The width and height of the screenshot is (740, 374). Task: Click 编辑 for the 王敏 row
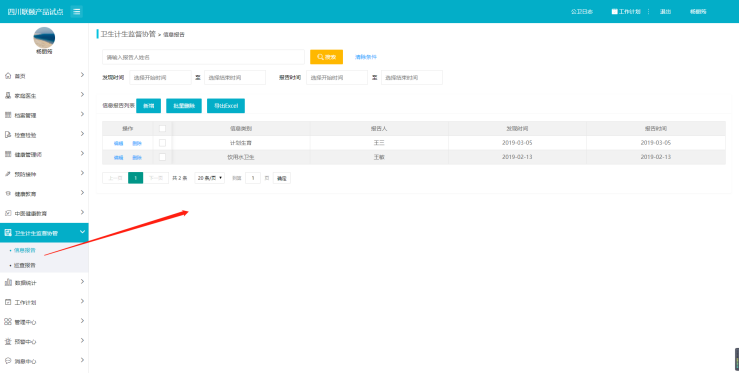pyautogui.click(x=118, y=157)
